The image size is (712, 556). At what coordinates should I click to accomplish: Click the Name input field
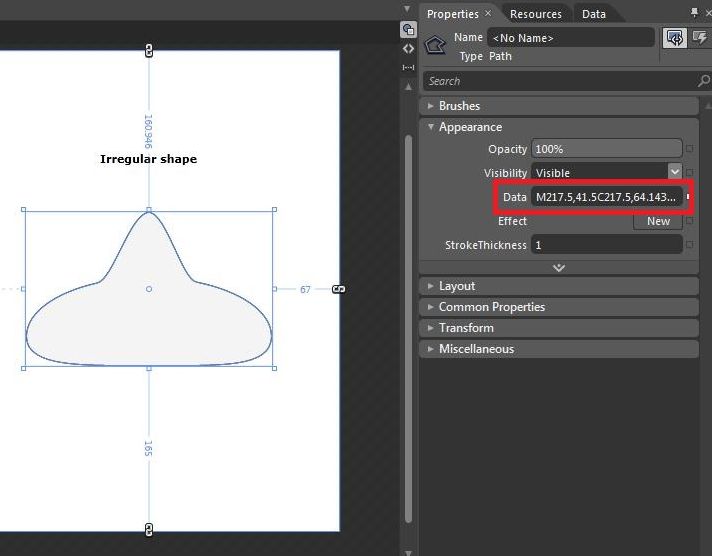pyautogui.click(x=571, y=38)
